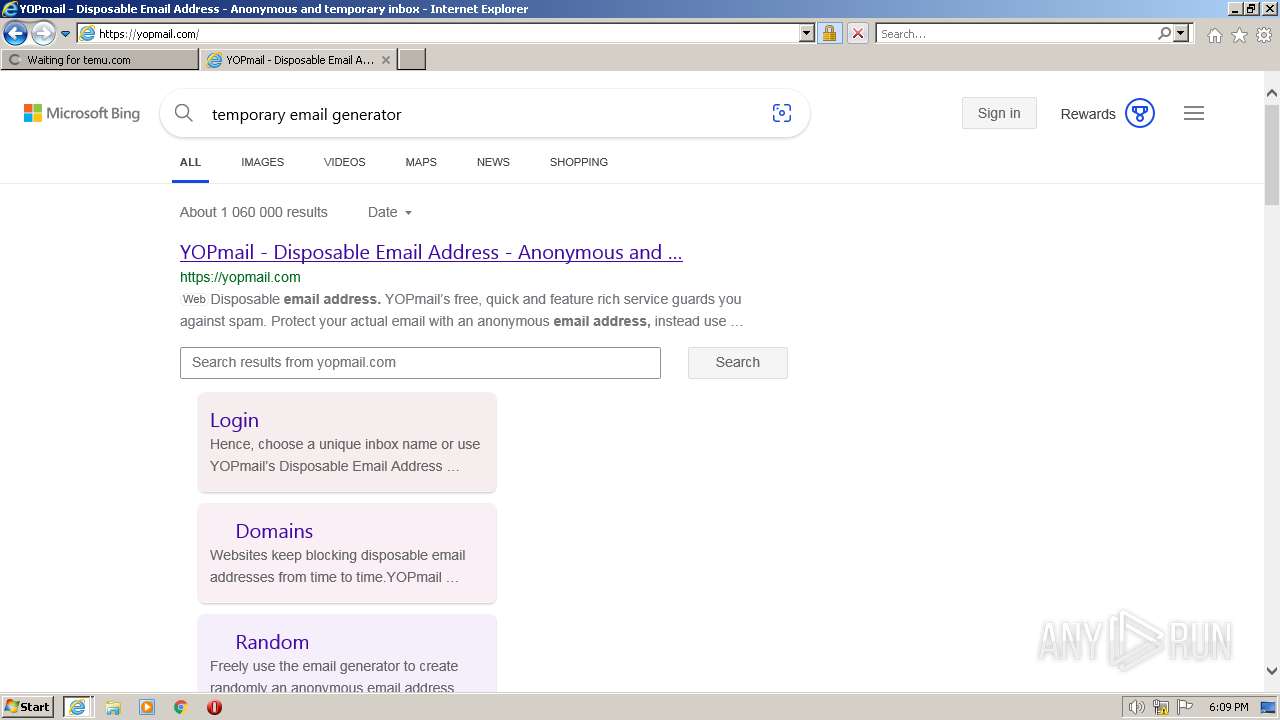The image size is (1280, 720).
Task: Click the Bing search magnifier icon
Action: pos(184,114)
